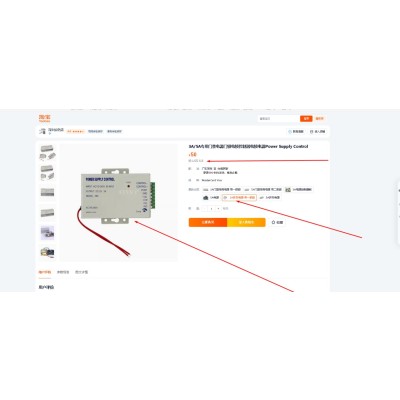This screenshot has height=400, width=400.
Task: Click the orange search button in header
Action: (x=306, y=118)
